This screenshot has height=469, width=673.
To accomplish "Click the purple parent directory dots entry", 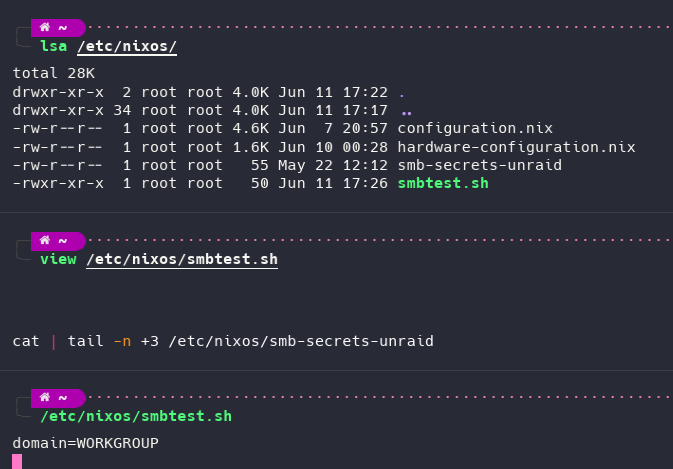I will 406,113.
